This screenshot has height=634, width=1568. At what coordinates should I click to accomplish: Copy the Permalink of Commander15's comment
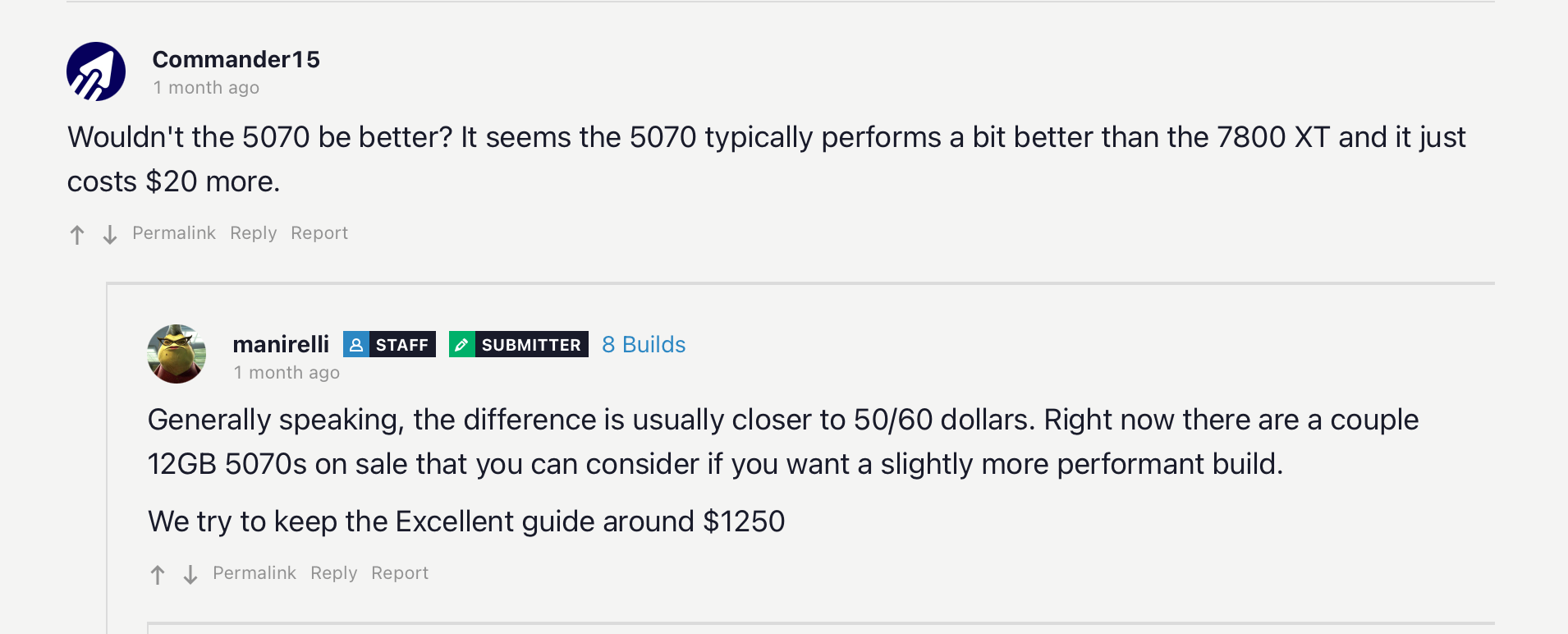click(x=173, y=233)
